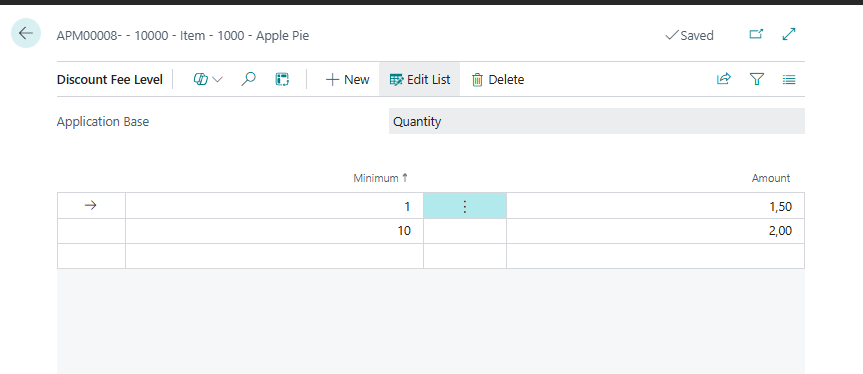Select the Minimum cell with value 10
The width and height of the screenshot is (863, 374).
(274, 231)
